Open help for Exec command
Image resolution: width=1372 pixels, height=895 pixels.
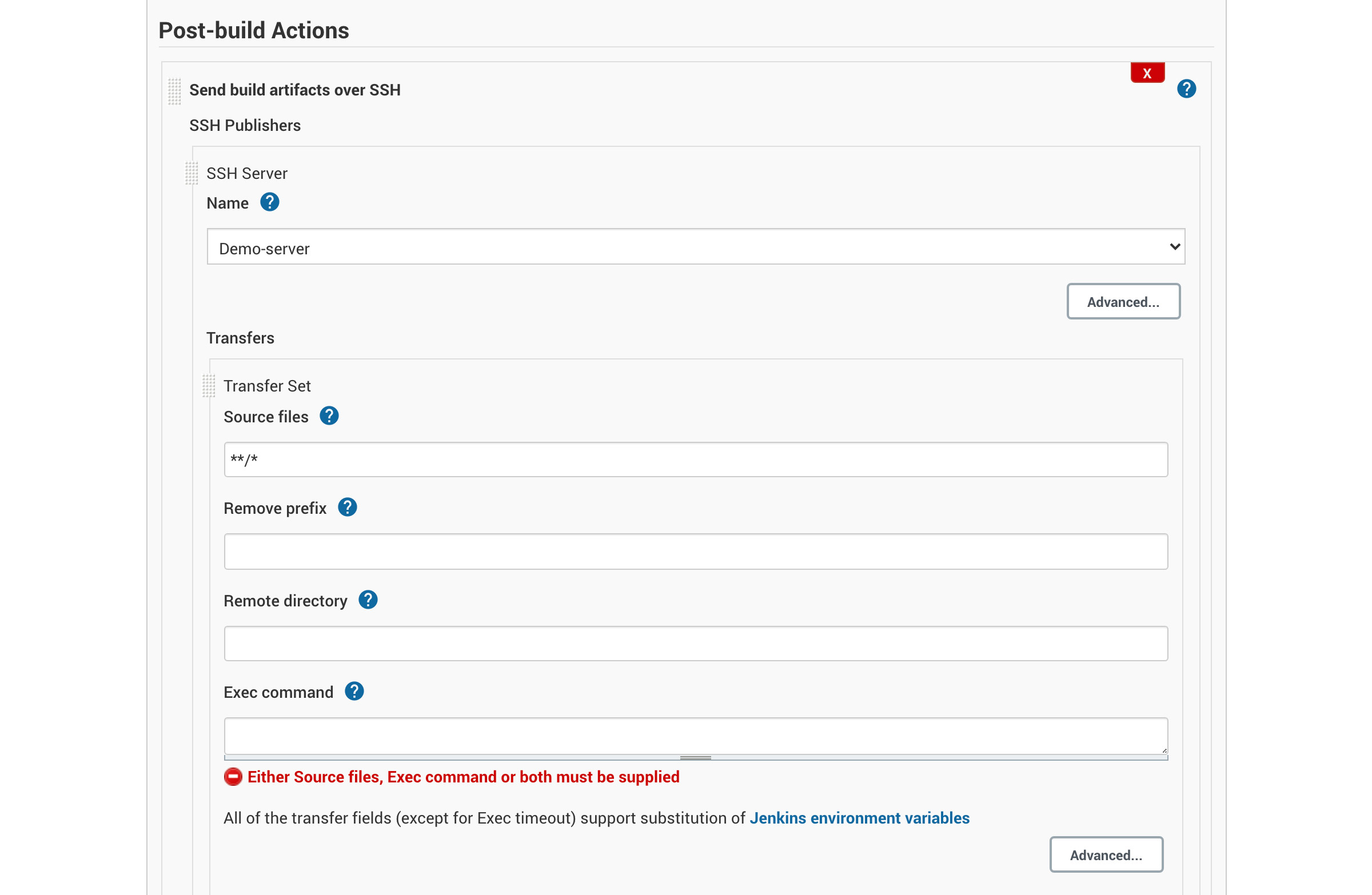pyautogui.click(x=354, y=691)
